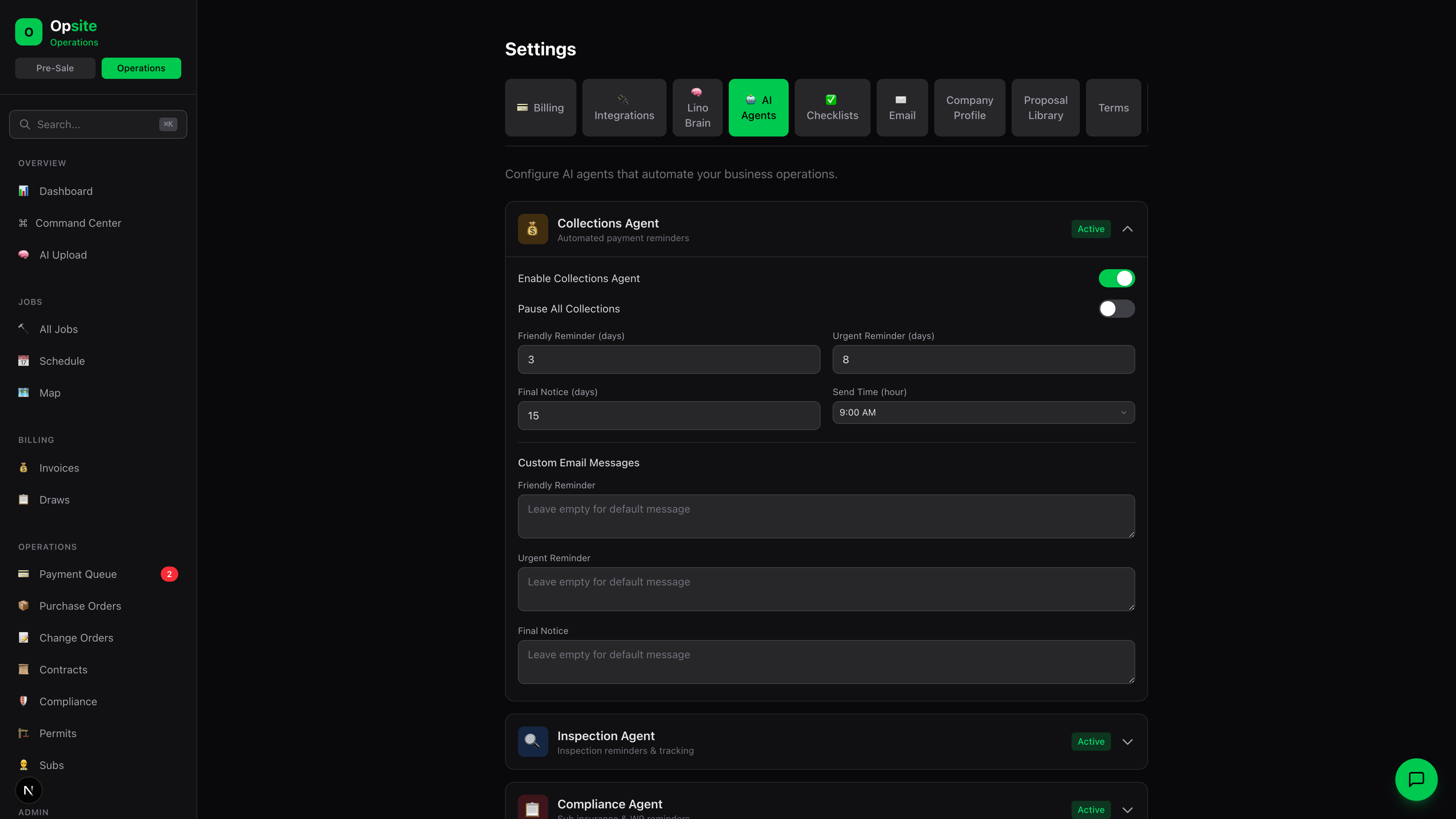
Task: Open the Map sidebar item
Action: 98,393
